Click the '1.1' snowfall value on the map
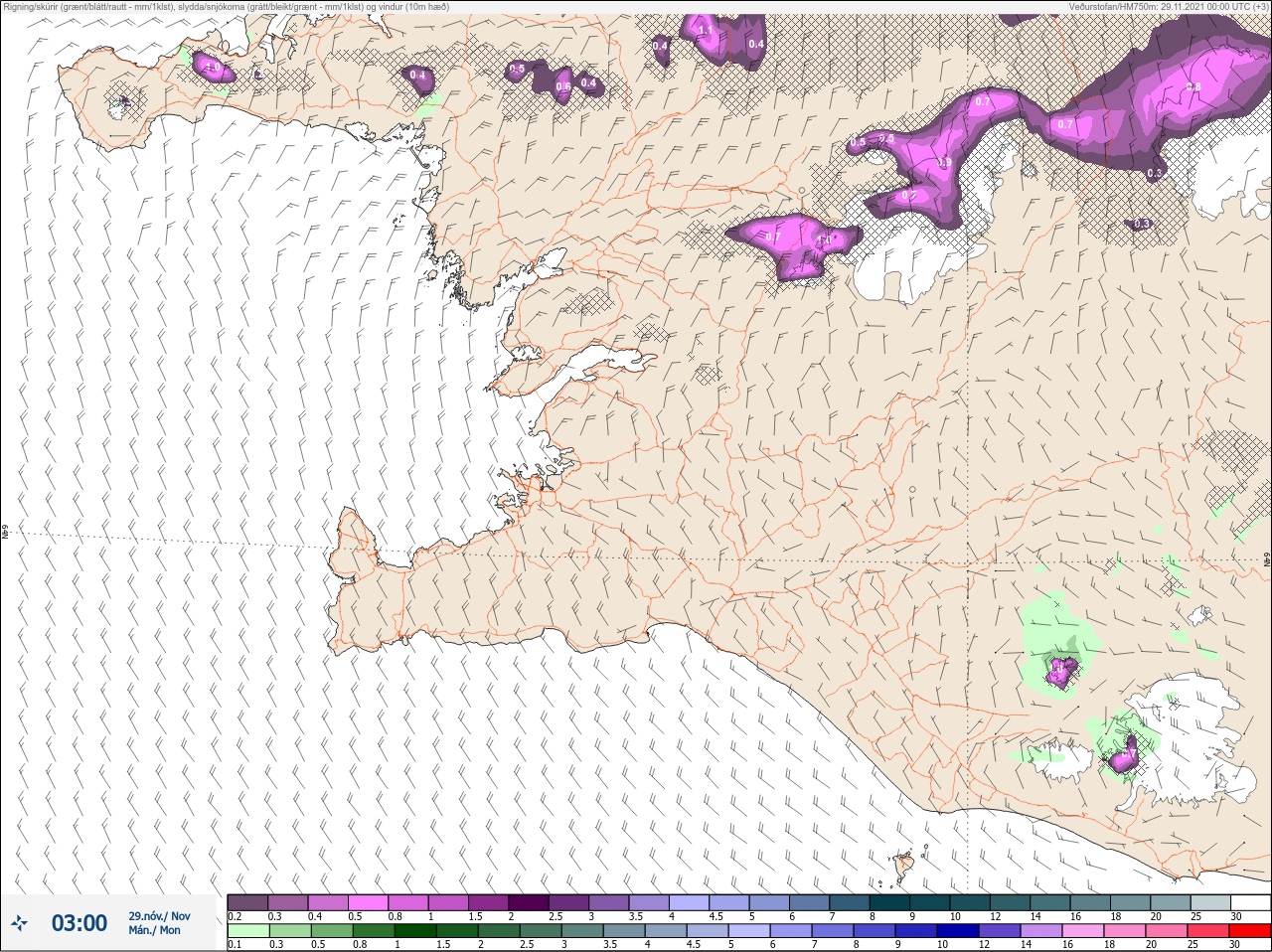 pyautogui.click(x=706, y=31)
